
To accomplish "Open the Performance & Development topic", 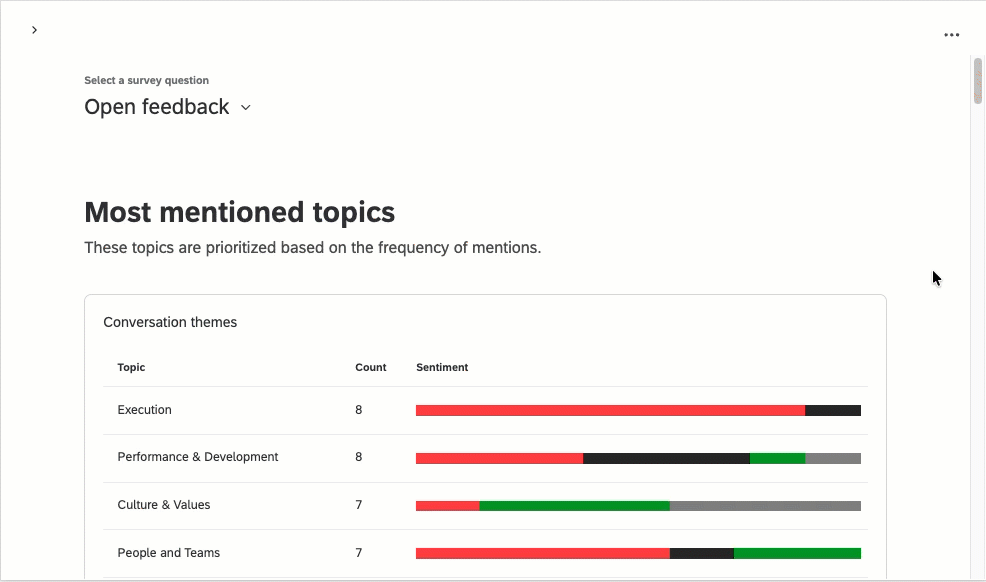I will click(x=197, y=457).
